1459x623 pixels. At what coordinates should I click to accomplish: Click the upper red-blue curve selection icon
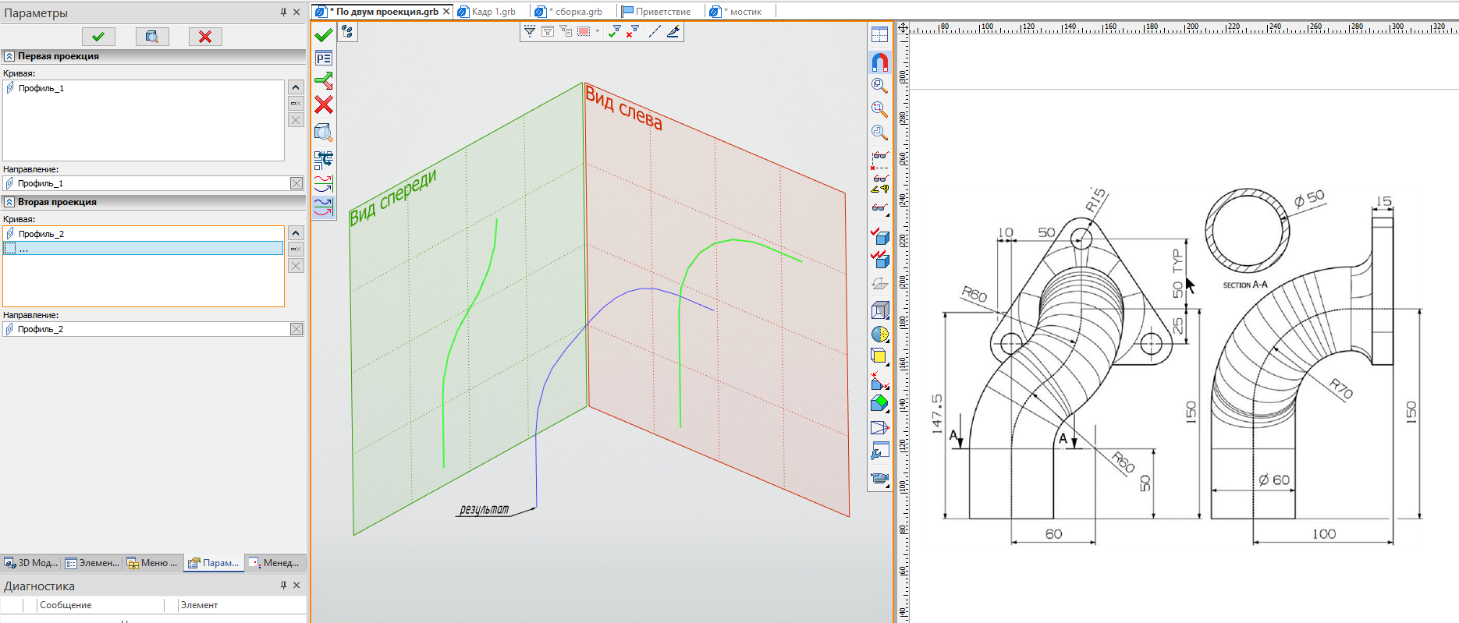(x=323, y=183)
